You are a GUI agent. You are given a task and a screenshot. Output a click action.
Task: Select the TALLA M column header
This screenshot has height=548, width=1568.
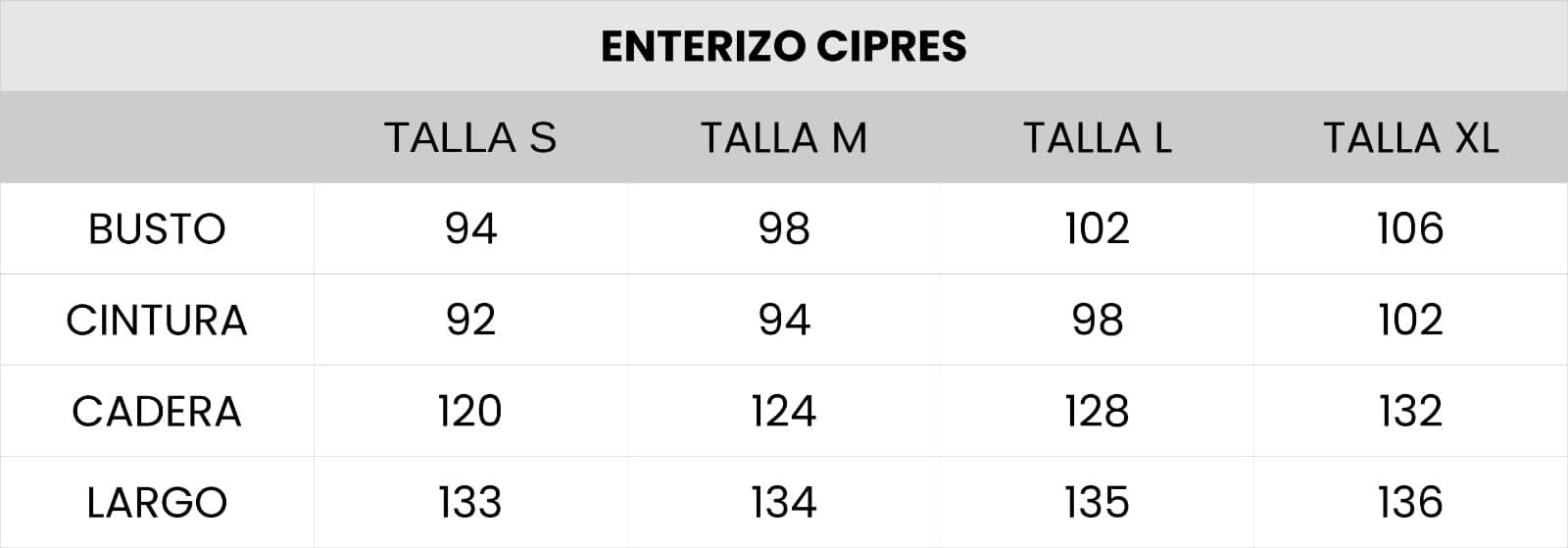pyautogui.click(x=784, y=137)
